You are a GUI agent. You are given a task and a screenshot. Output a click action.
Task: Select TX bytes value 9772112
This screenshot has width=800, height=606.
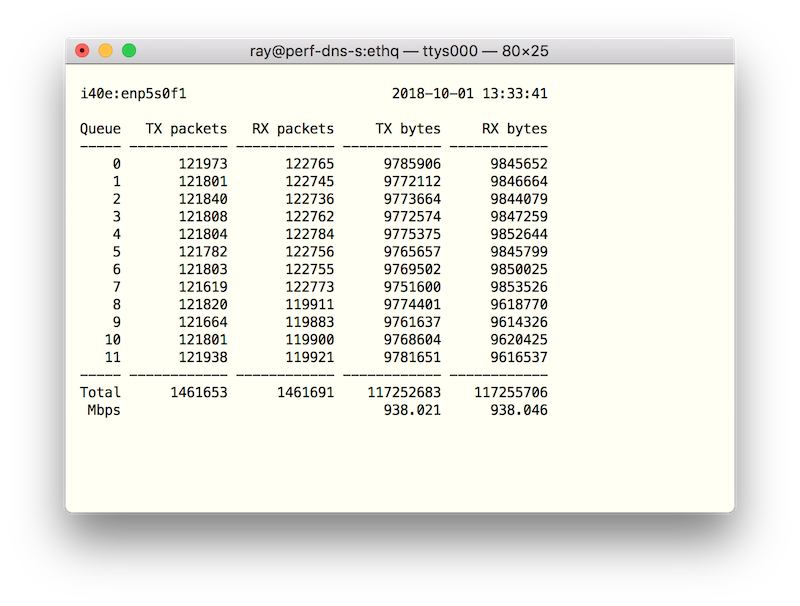(412, 182)
